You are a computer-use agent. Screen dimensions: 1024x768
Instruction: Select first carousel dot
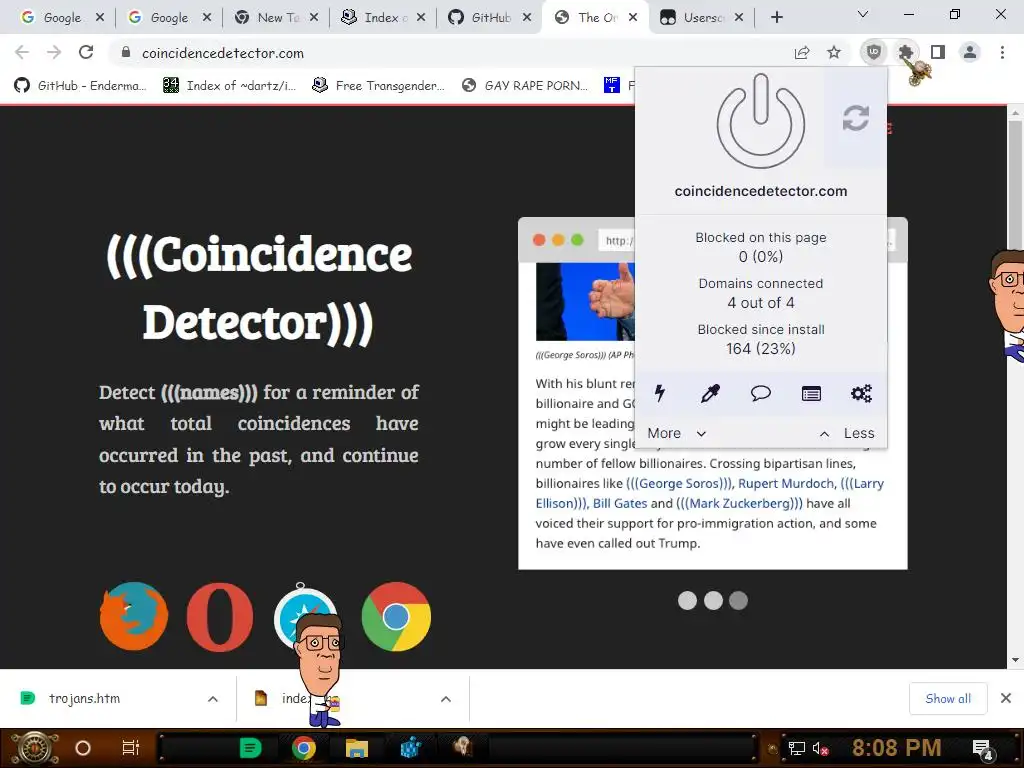687,600
